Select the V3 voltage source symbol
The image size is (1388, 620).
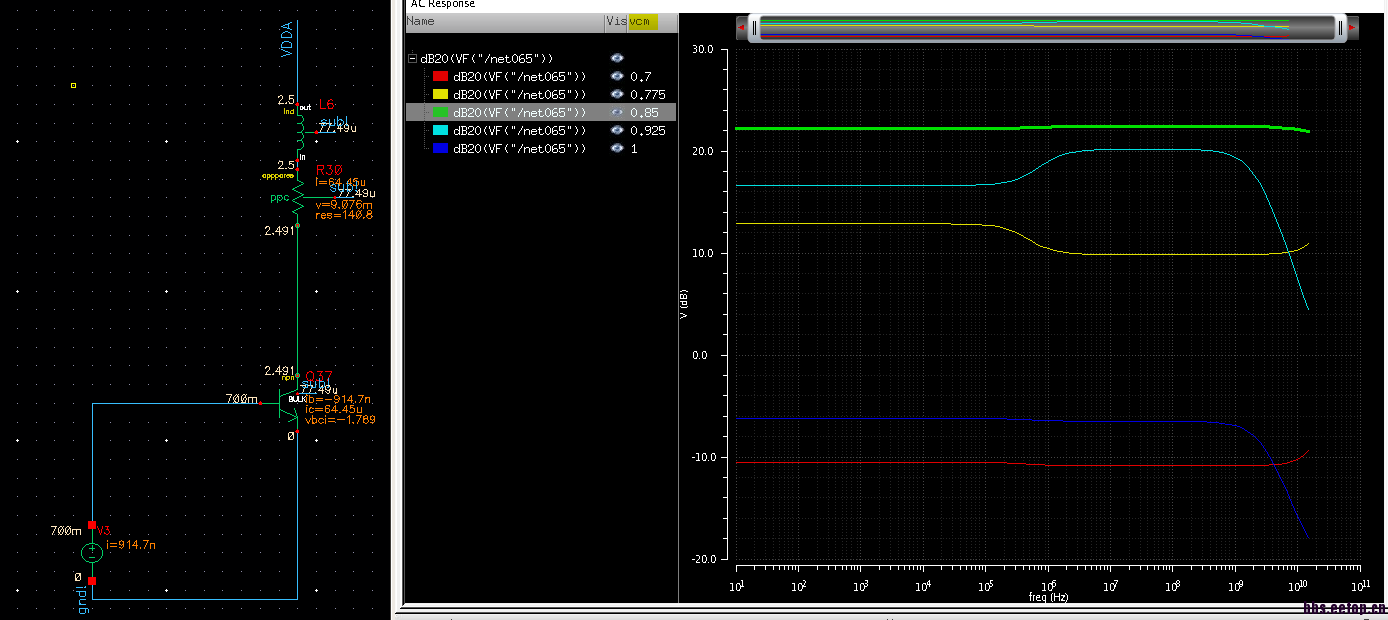point(92,552)
